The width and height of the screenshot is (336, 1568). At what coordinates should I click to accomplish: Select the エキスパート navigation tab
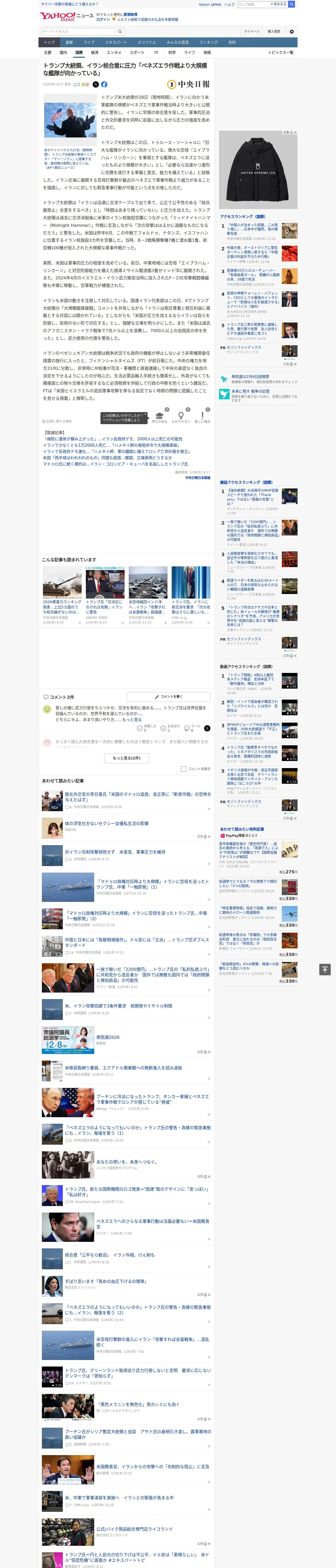coord(116,43)
